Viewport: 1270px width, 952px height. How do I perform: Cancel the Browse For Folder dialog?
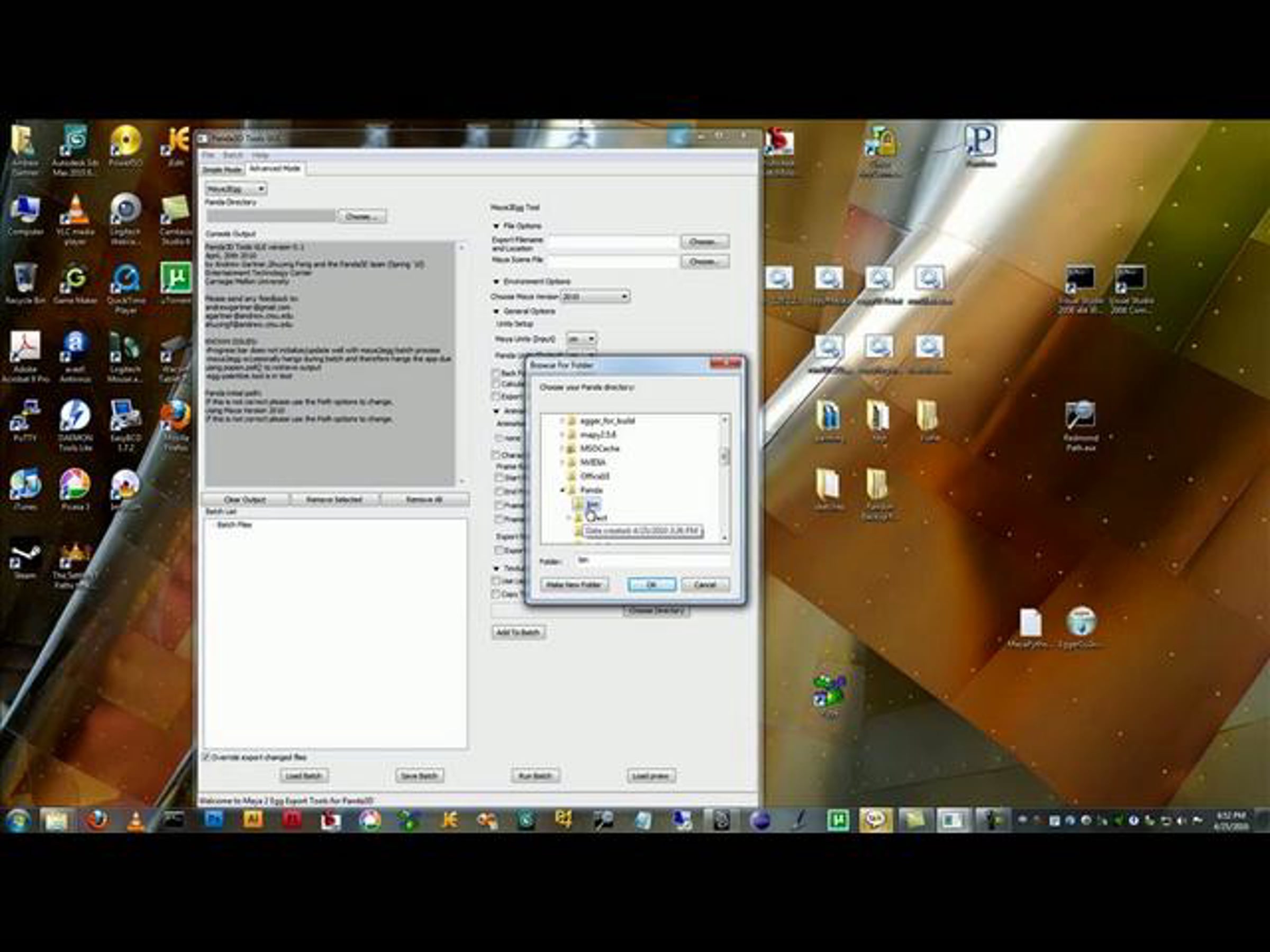pyautogui.click(x=705, y=585)
